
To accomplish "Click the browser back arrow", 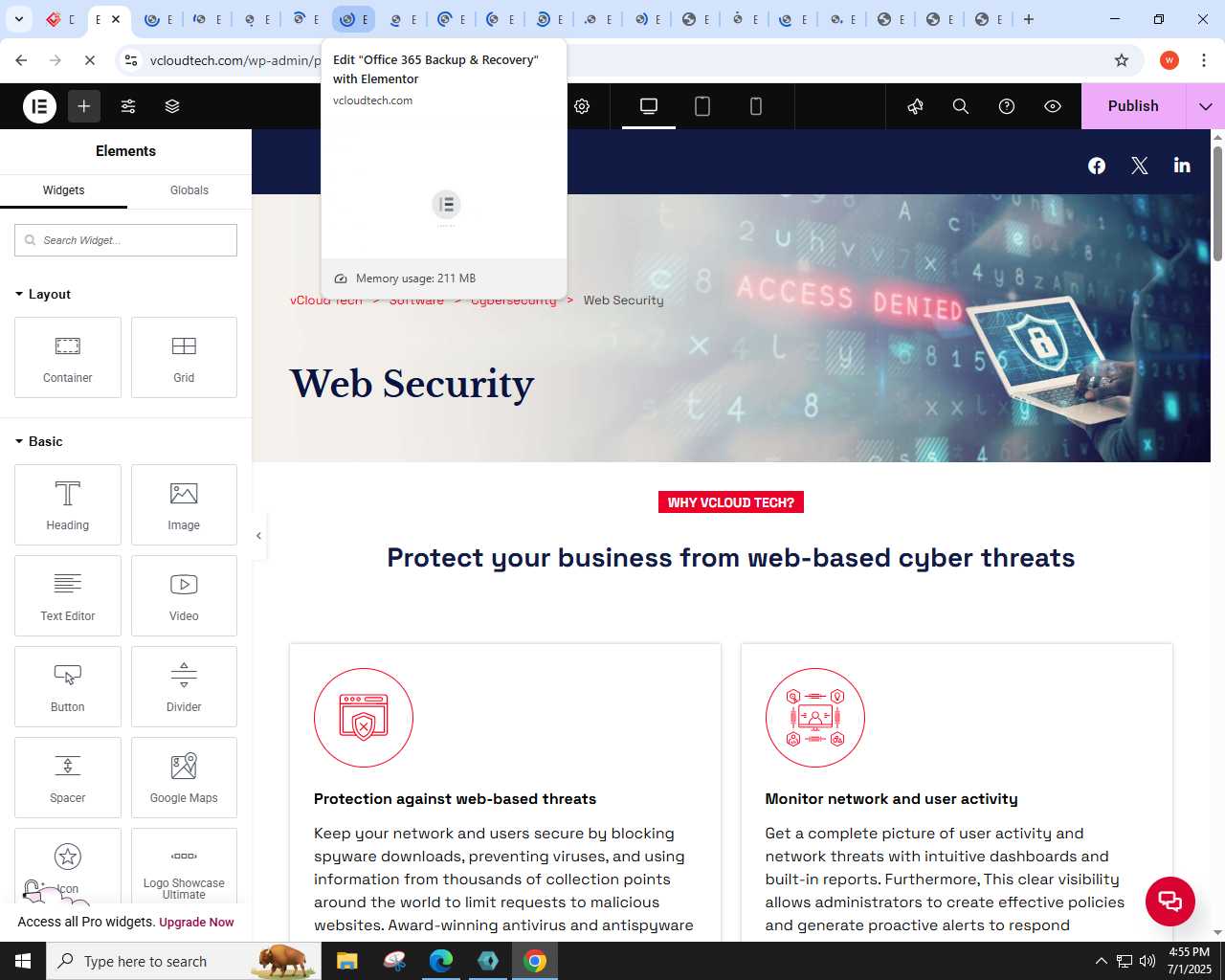I will pos(21,60).
